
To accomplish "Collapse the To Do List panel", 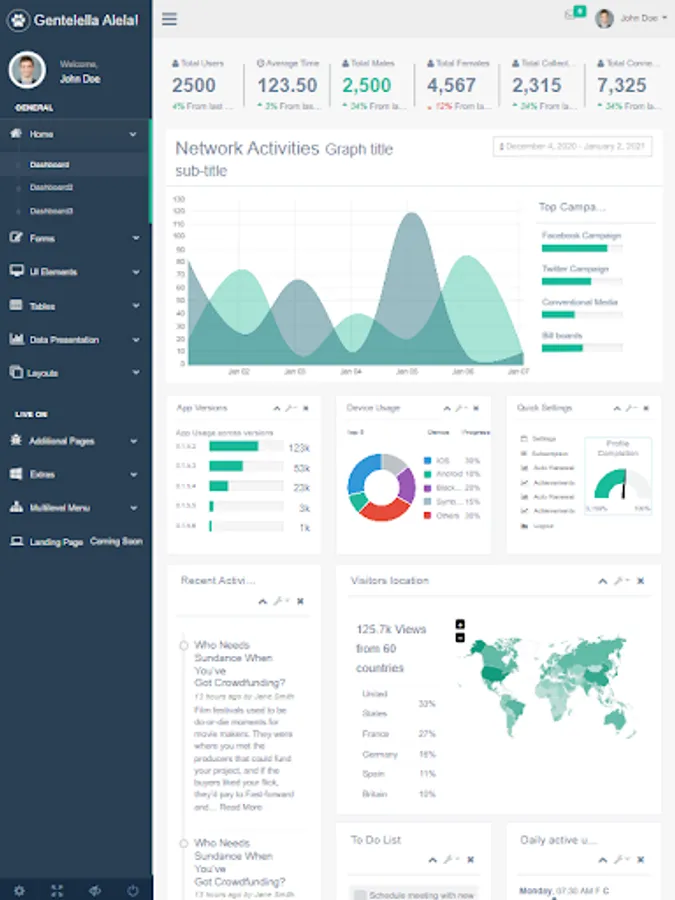I will (x=433, y=860).
